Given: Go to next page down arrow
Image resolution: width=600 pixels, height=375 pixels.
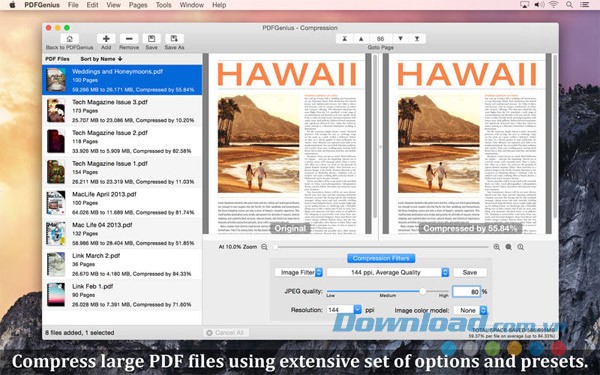Looking at the screenshot, I should (x=400, y=39).
